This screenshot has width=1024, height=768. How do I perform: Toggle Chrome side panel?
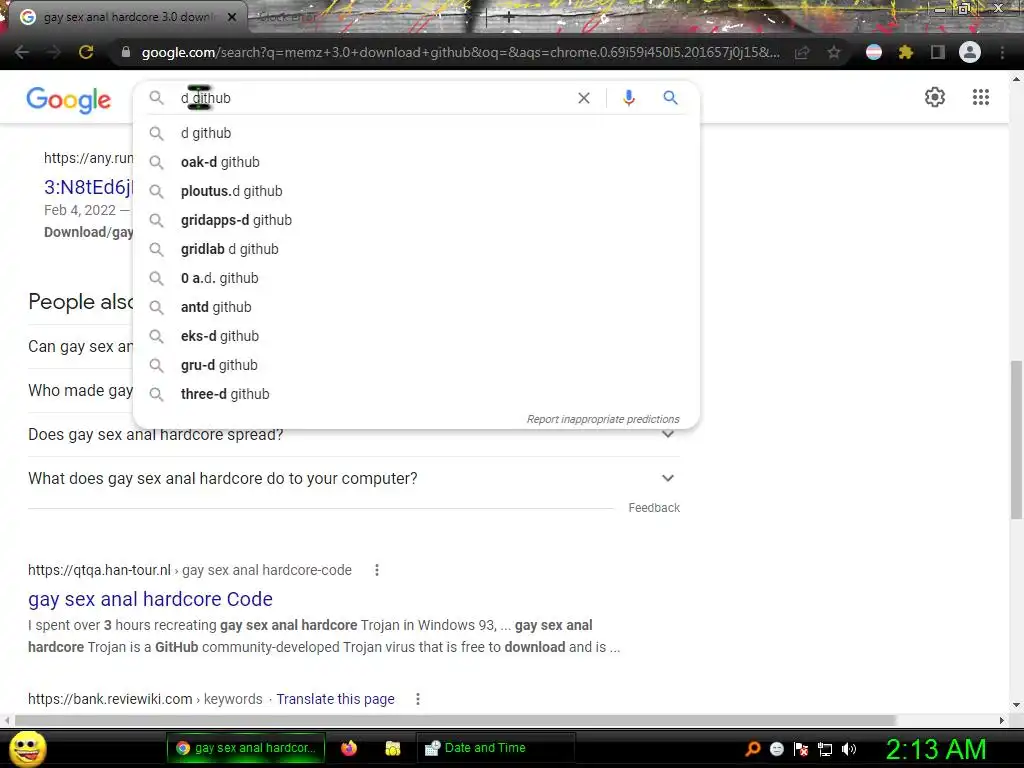pos(938,52)
